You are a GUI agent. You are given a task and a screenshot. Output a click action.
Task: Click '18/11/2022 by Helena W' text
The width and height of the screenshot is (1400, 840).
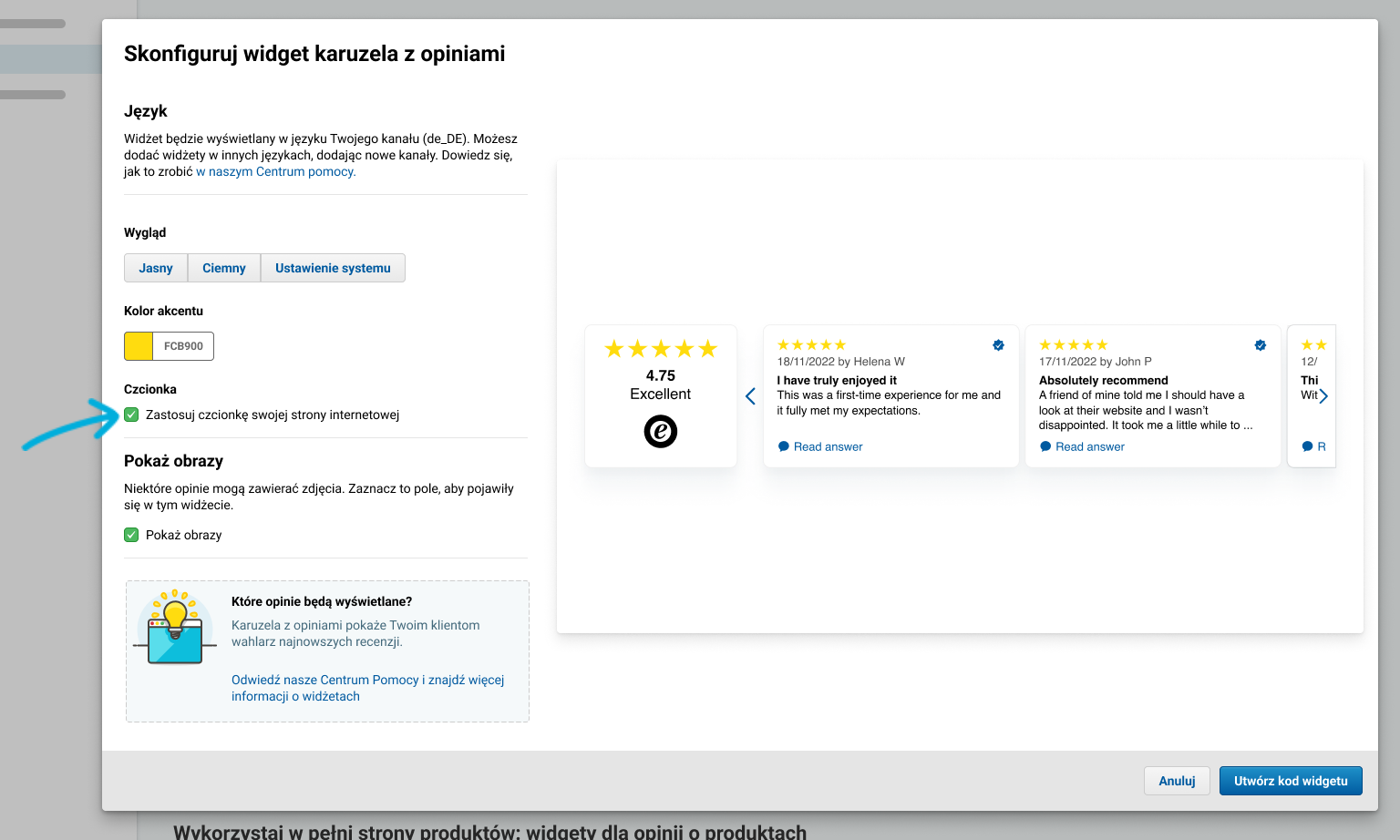(840, 362)
